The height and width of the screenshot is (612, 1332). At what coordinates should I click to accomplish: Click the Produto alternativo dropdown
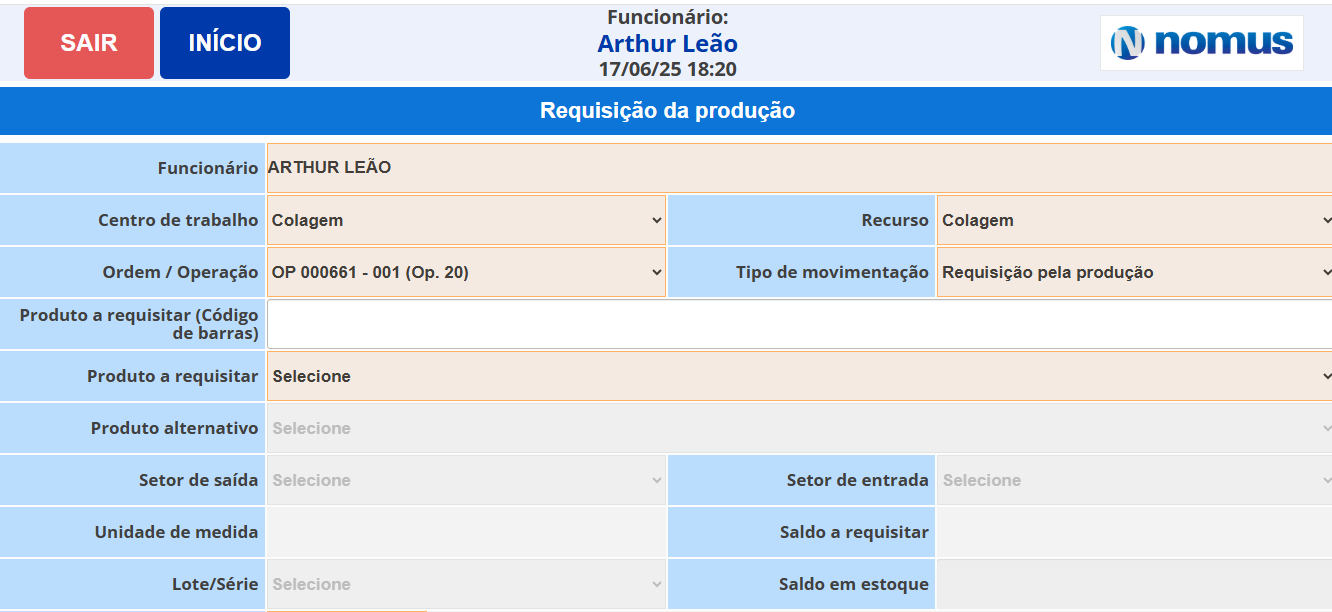[x=798, y=428]
